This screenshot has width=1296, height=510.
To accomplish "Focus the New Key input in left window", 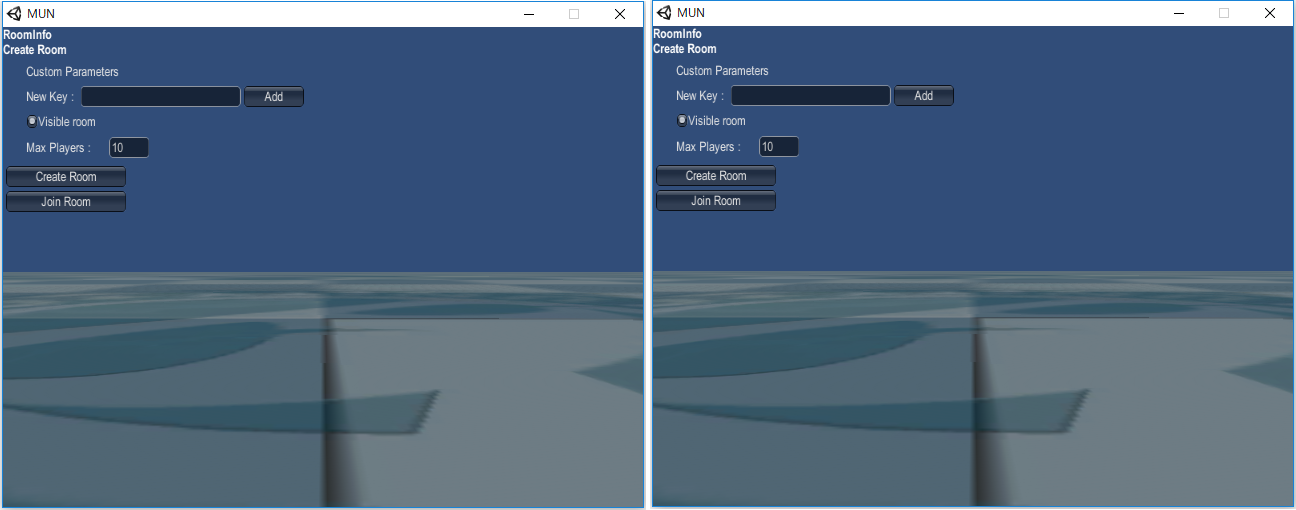I will point(161,97).
